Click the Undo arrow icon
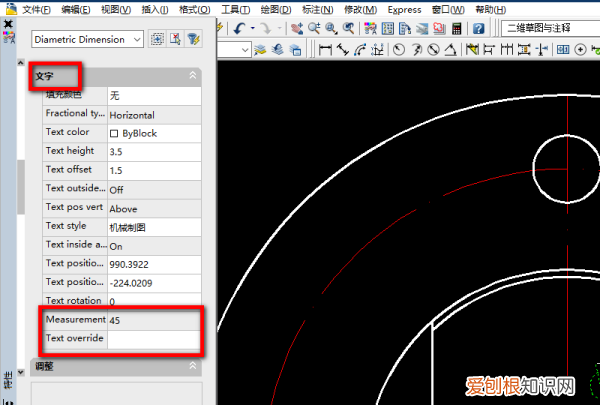This screenshot has width=600, height=405. (240, 28)
